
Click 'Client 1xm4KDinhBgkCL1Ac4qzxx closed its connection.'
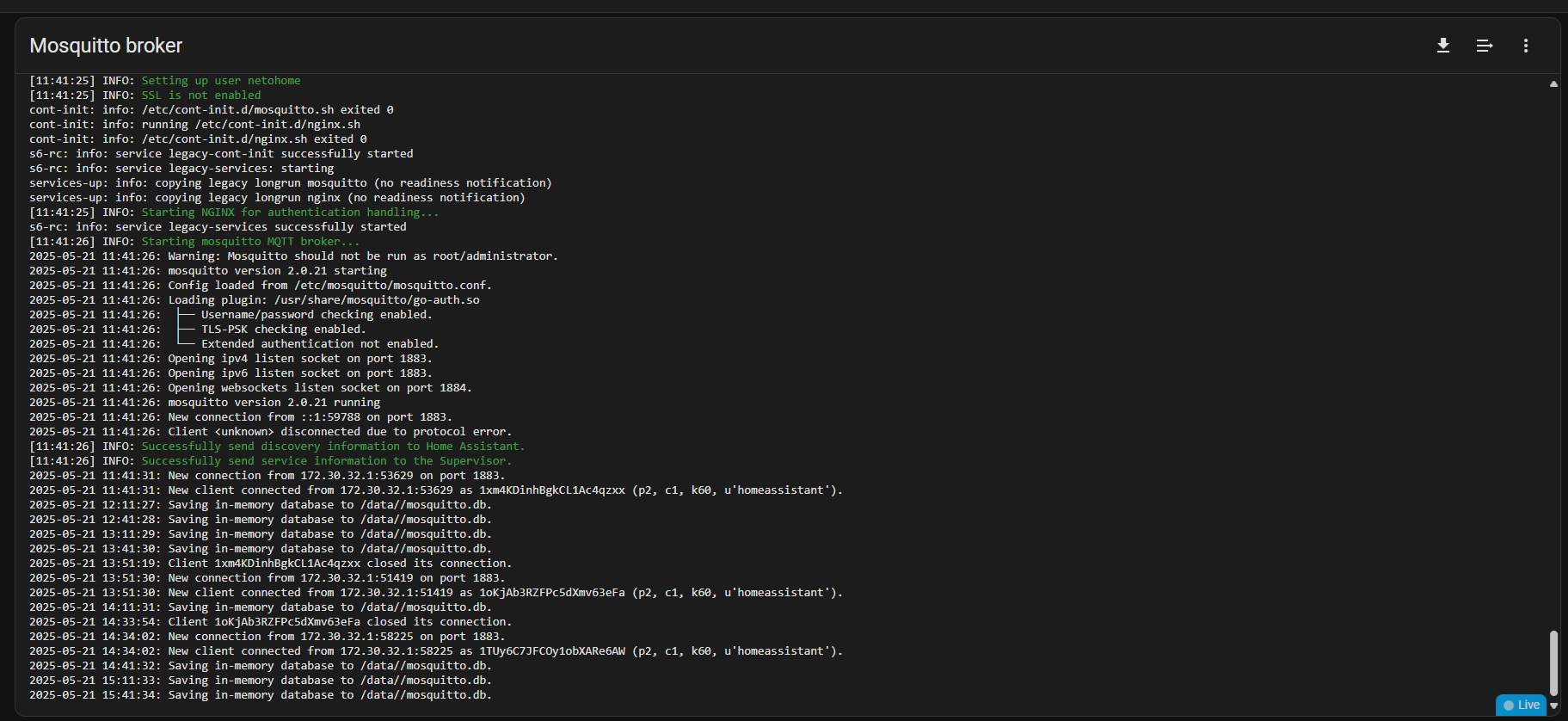(x=270, y=564)
